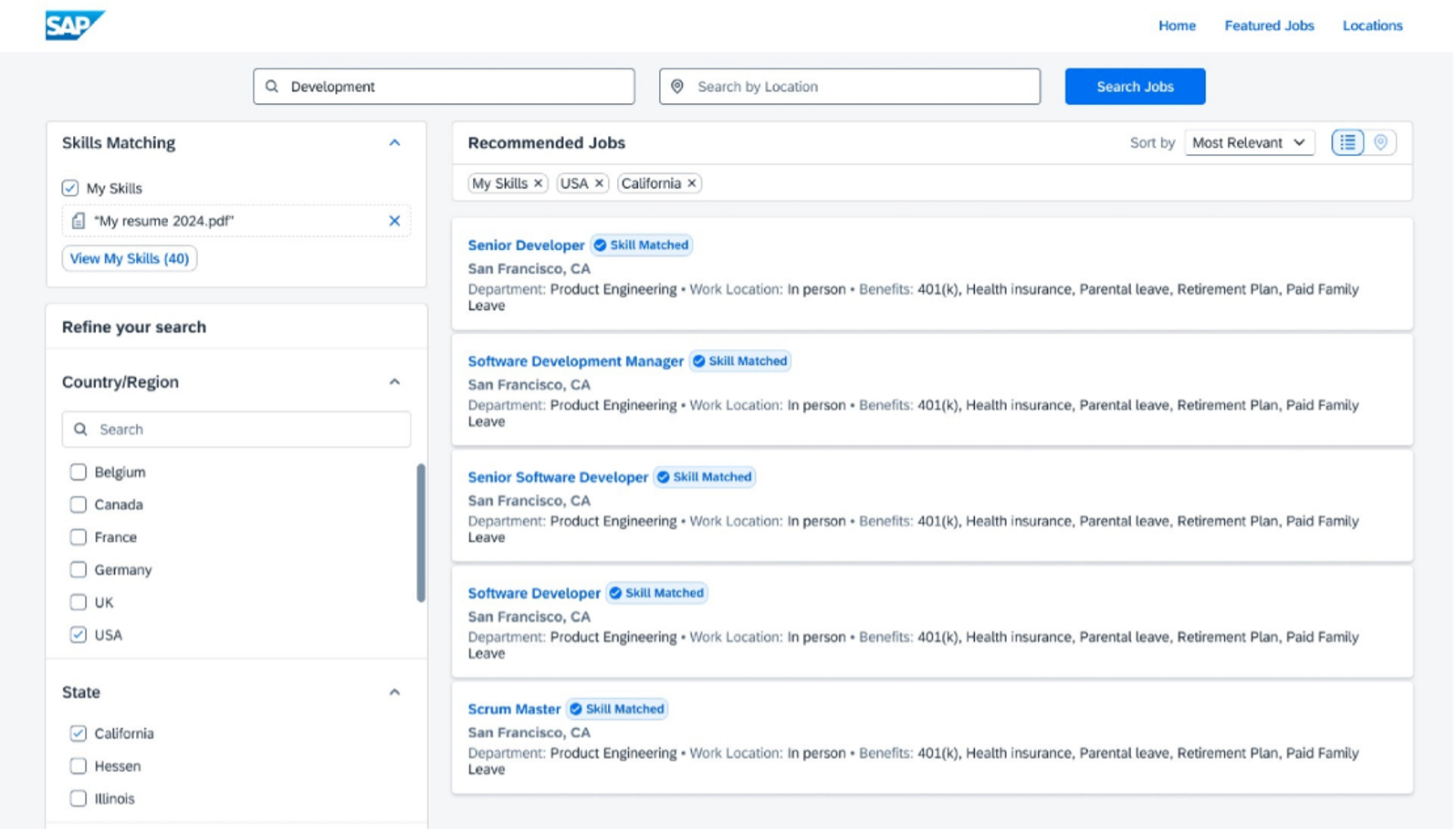Open Locations in top navigation
Image resolution: width=1456 pixels, height=833 pixels.
pos(1375,26)
